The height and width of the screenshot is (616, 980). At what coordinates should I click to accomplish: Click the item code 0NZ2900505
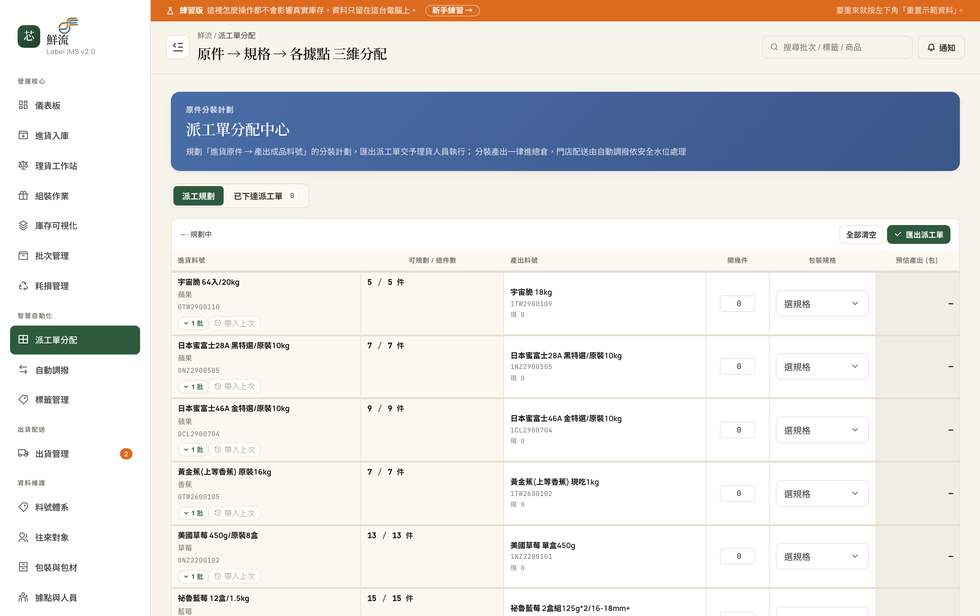[x=199, y=370]
